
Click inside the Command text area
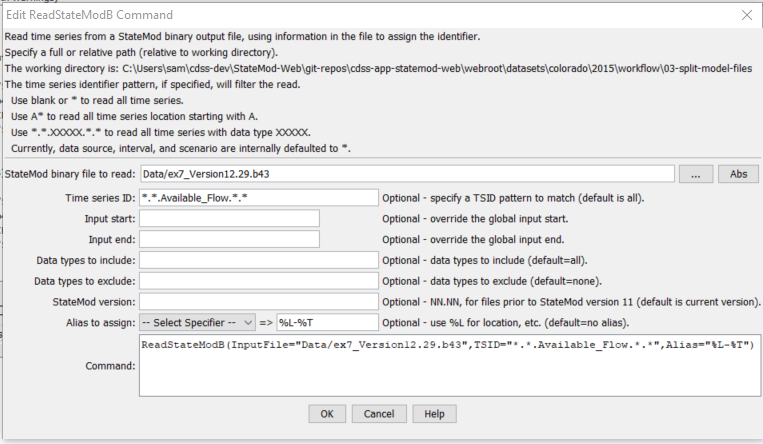[448, 365]
